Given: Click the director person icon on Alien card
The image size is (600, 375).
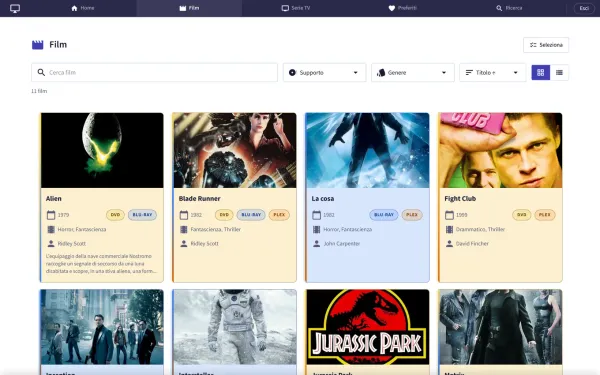Looking at the screenshot, I should point(51,243).
